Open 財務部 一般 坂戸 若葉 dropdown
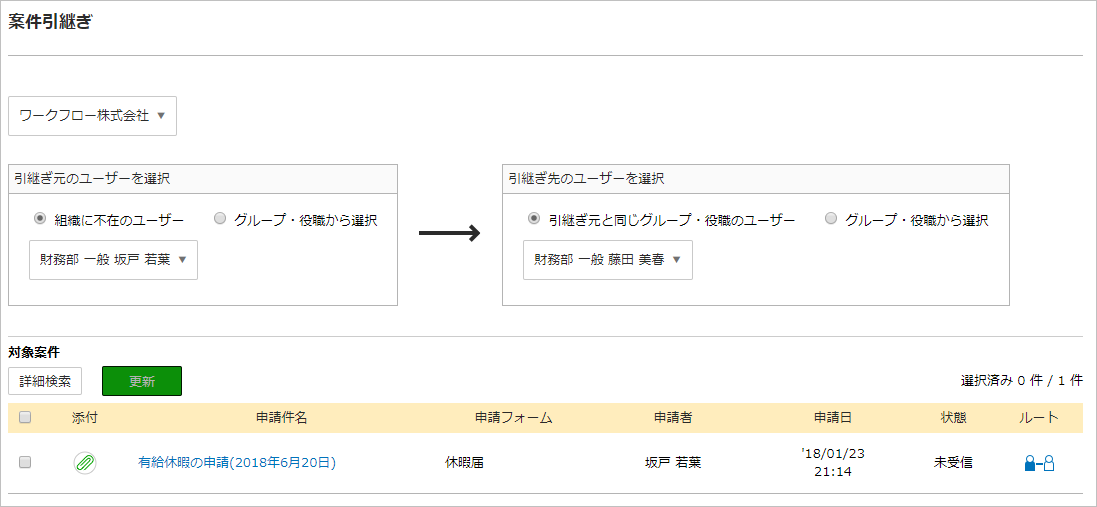This screenshot has height=507, width=1097. [x=113, y=260]
